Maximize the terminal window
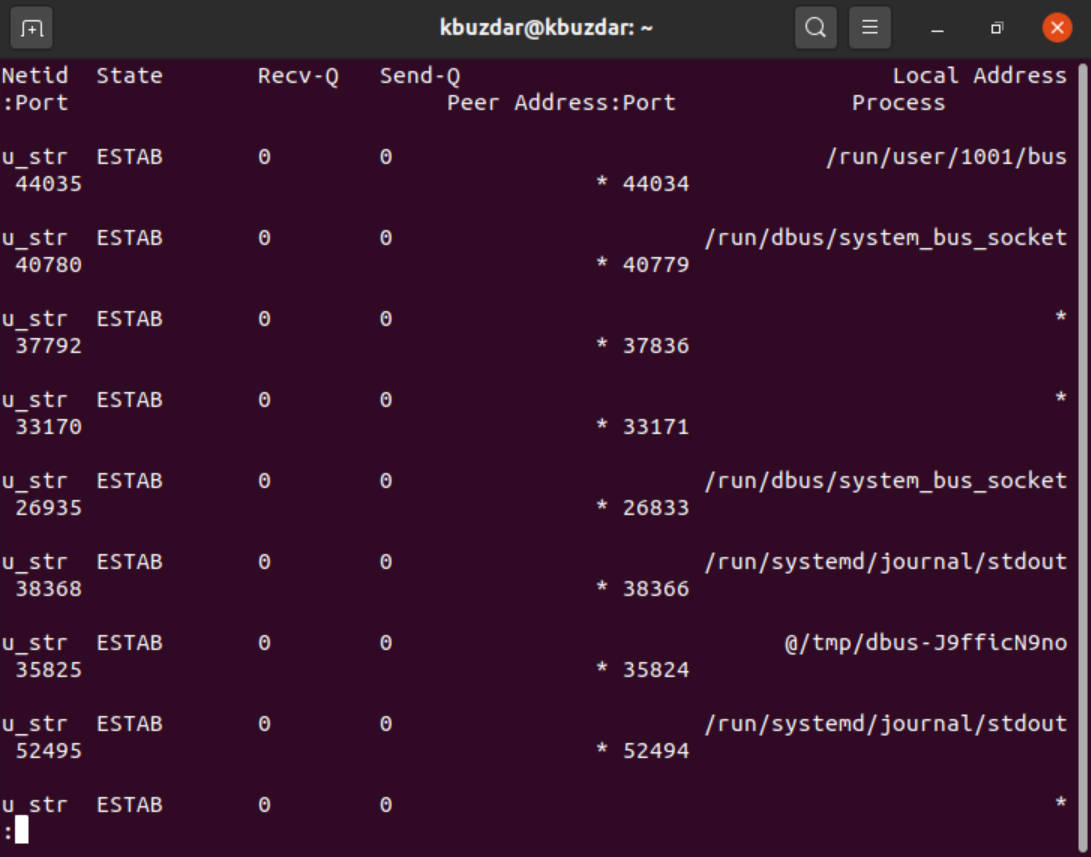The width and height of the screenshot is (1091, 857). 996,28
